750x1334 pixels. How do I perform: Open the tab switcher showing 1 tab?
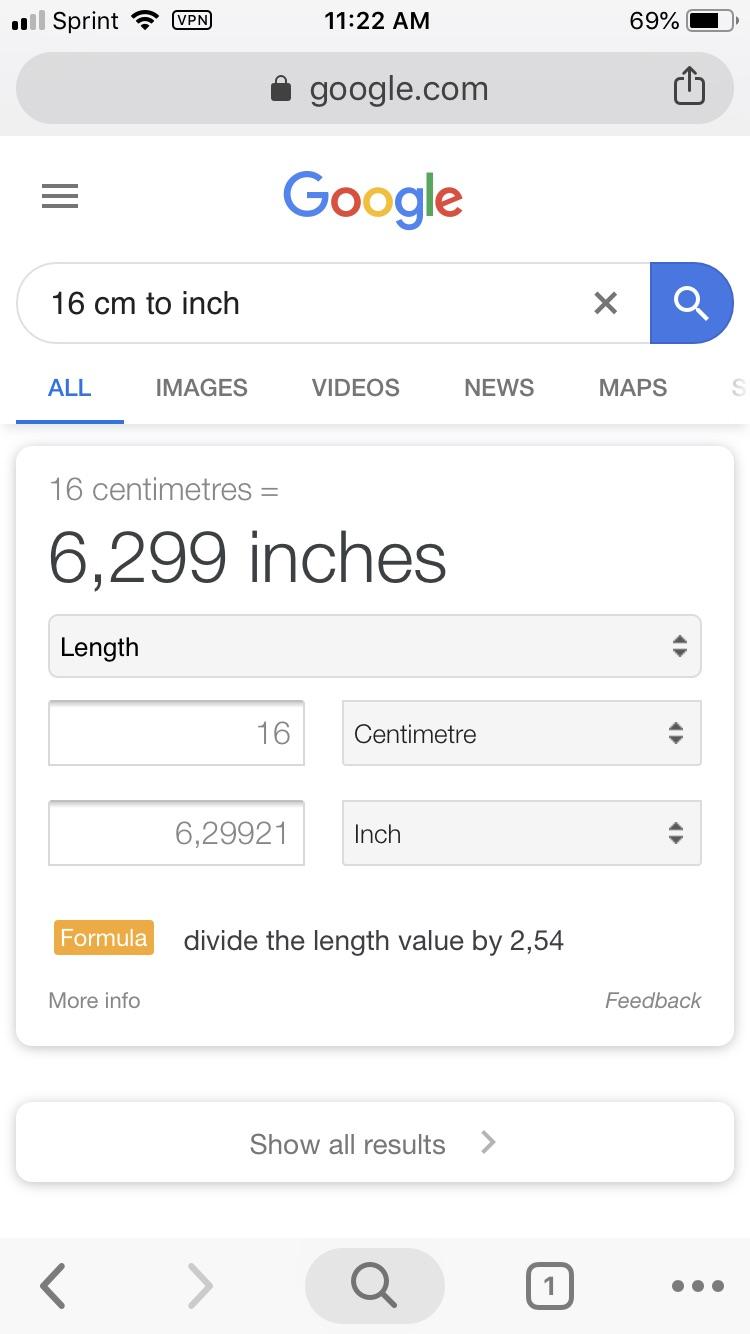click(549, 1286)
